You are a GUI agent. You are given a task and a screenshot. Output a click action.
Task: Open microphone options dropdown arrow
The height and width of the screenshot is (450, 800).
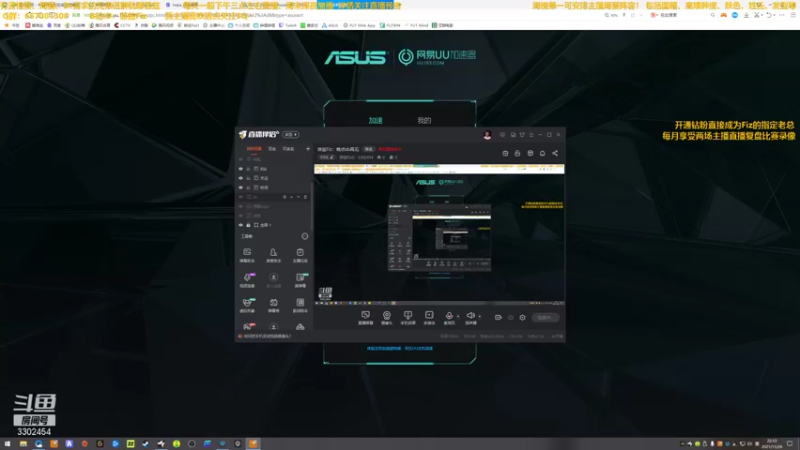click(458, 316)
